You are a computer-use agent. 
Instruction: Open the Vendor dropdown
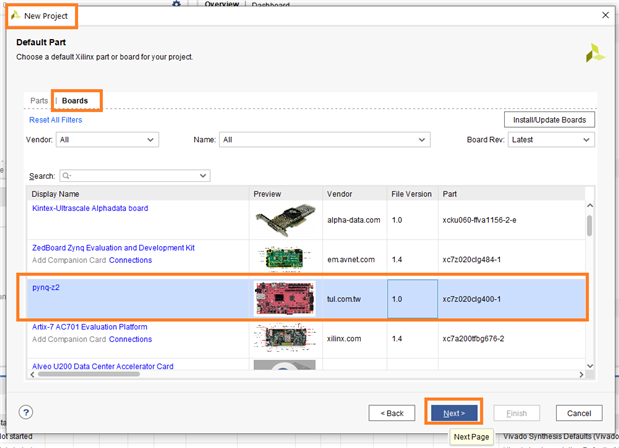pos(107,140)
